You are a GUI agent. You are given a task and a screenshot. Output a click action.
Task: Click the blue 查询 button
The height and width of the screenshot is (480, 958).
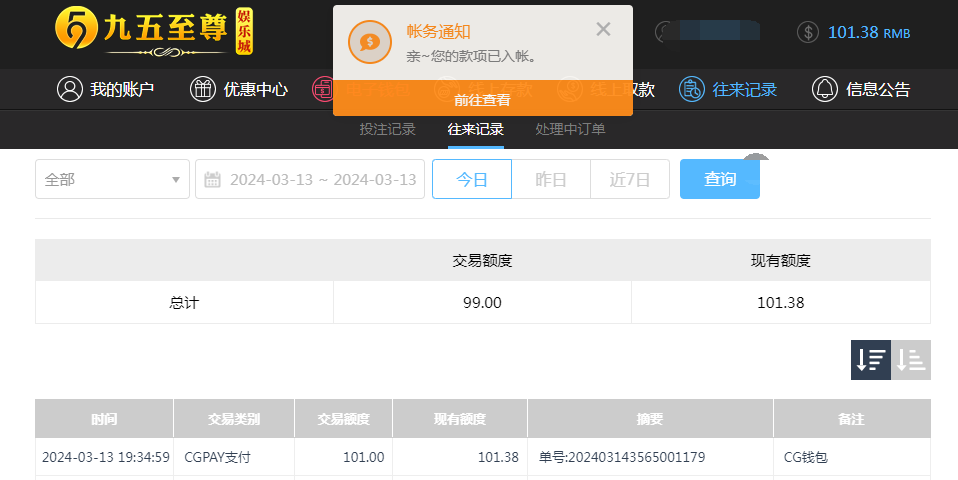click(720, 179)
